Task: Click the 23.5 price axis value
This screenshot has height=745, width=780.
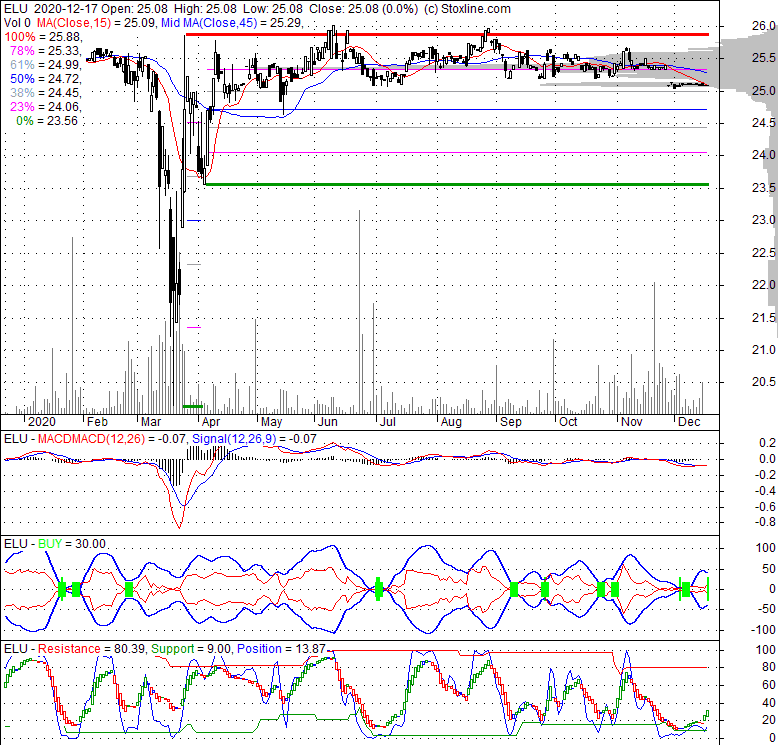Action: tap(764, 188)
